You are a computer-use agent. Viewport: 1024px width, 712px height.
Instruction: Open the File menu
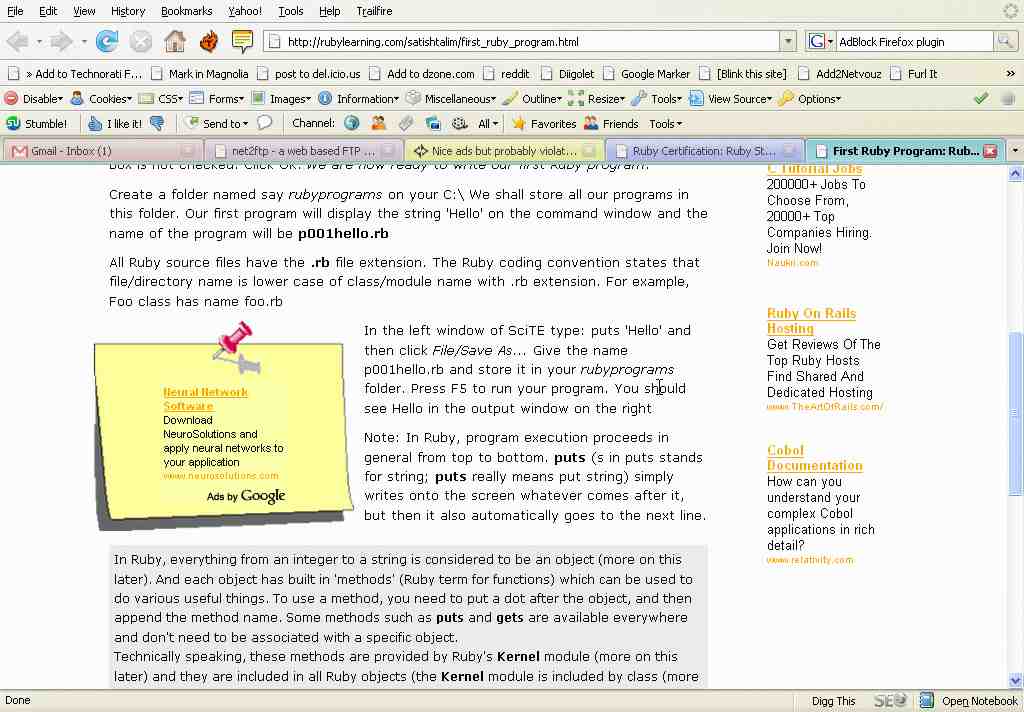[15, 11]
